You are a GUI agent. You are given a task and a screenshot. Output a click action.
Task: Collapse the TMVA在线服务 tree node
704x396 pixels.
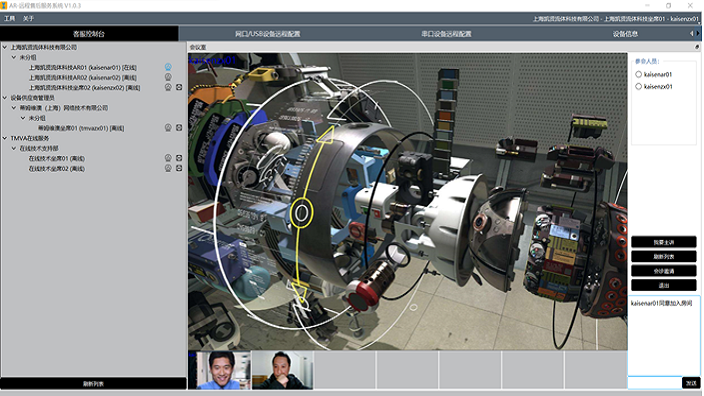point(5,138)
